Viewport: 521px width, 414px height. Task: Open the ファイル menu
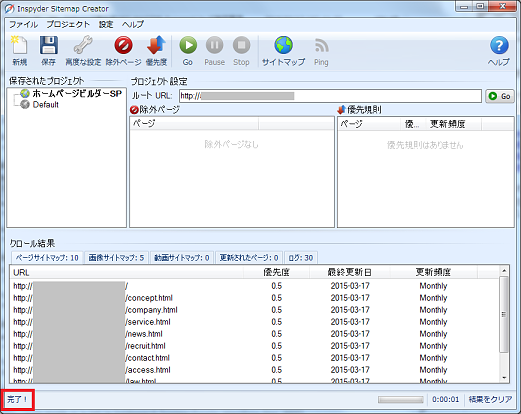click(x=23, y=24)
